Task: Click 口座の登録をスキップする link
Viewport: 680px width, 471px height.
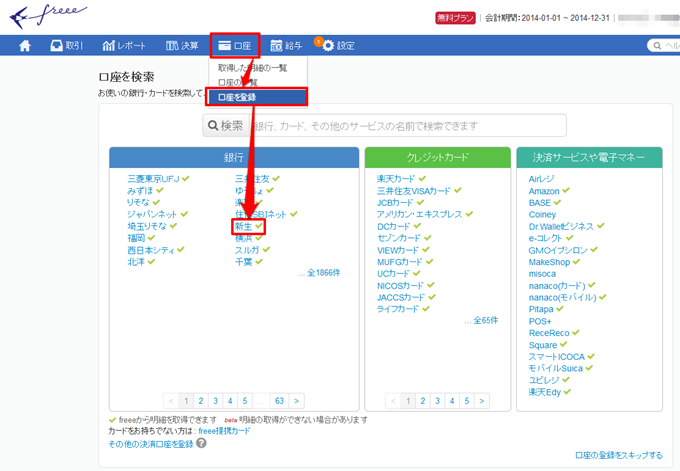Action: [620, 455]
